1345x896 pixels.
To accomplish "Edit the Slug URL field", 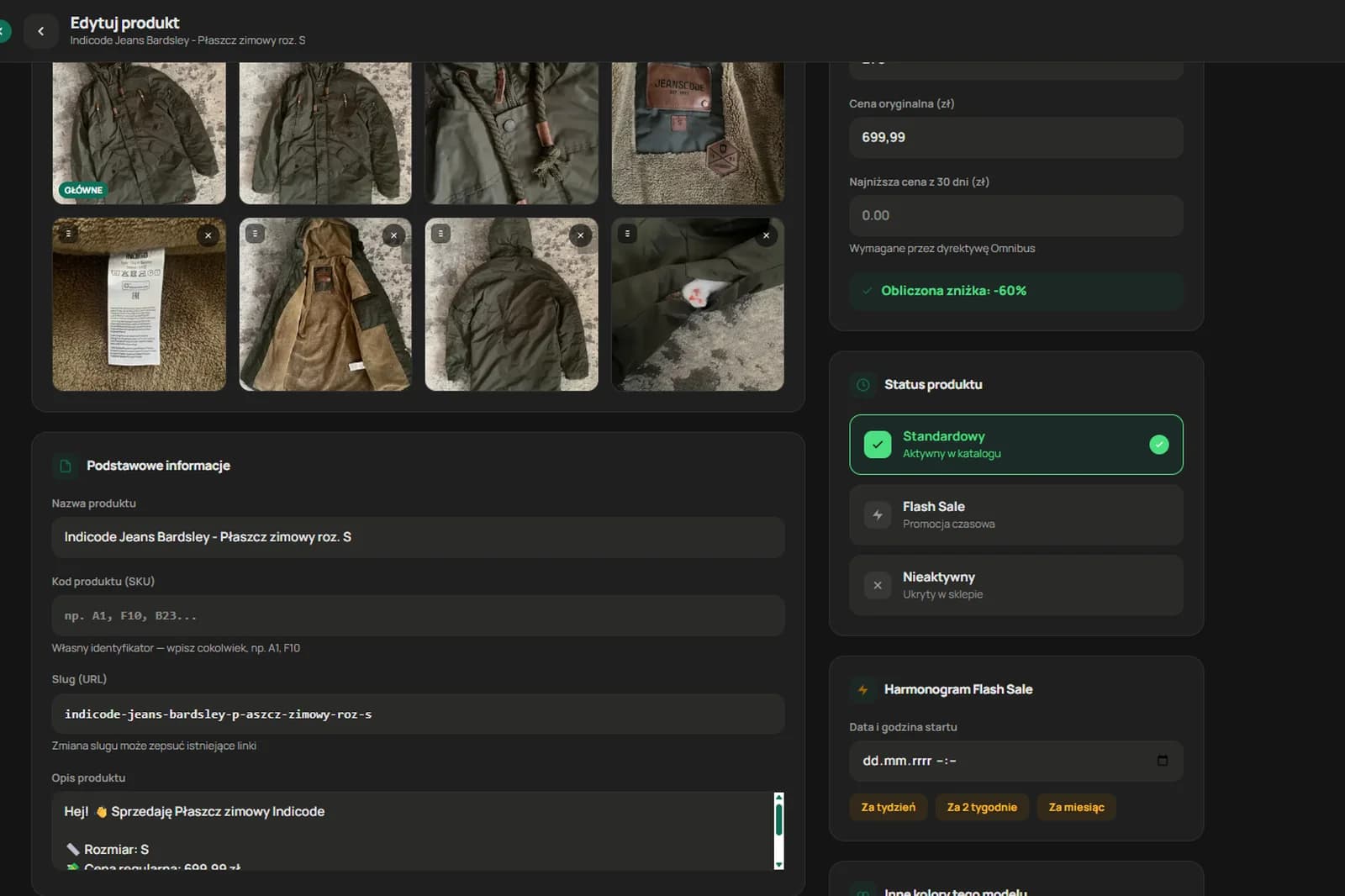I will click(418, 714).
